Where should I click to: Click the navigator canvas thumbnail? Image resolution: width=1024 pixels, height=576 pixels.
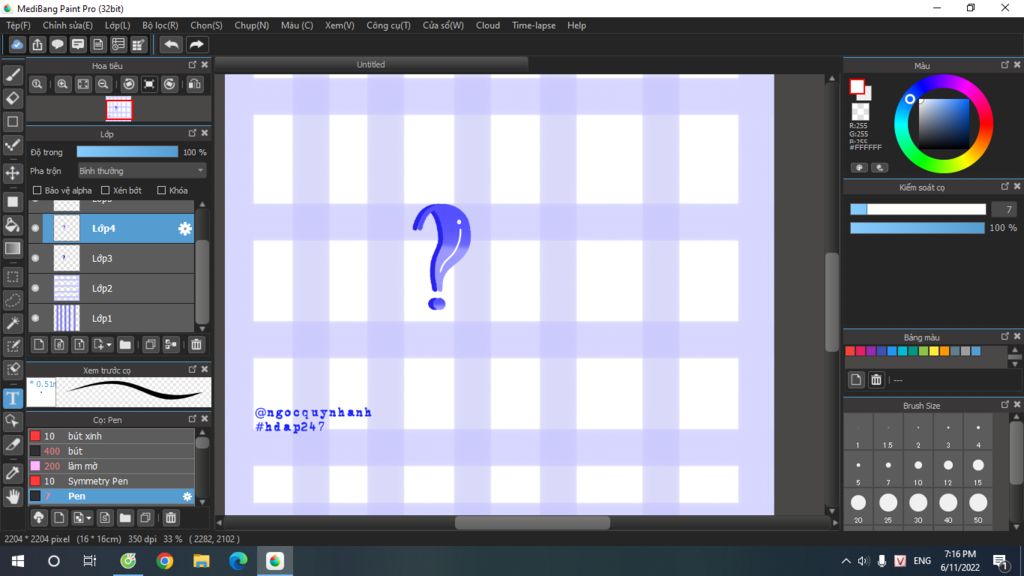point(119,109)
